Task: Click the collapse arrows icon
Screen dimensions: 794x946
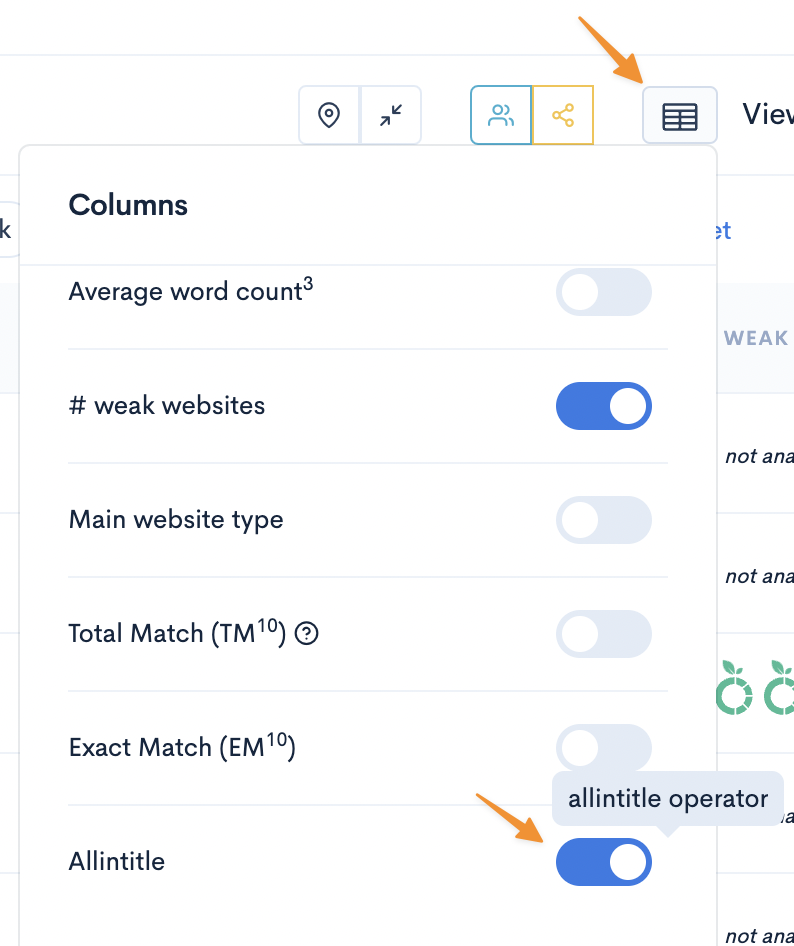Action: pos(391,115)
